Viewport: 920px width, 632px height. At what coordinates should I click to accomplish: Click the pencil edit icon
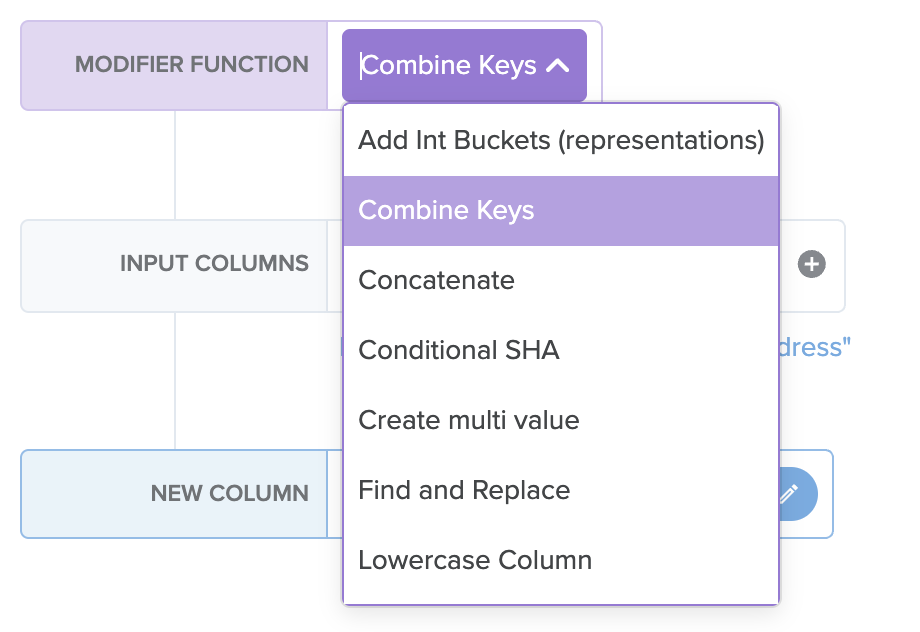point(790,493)
